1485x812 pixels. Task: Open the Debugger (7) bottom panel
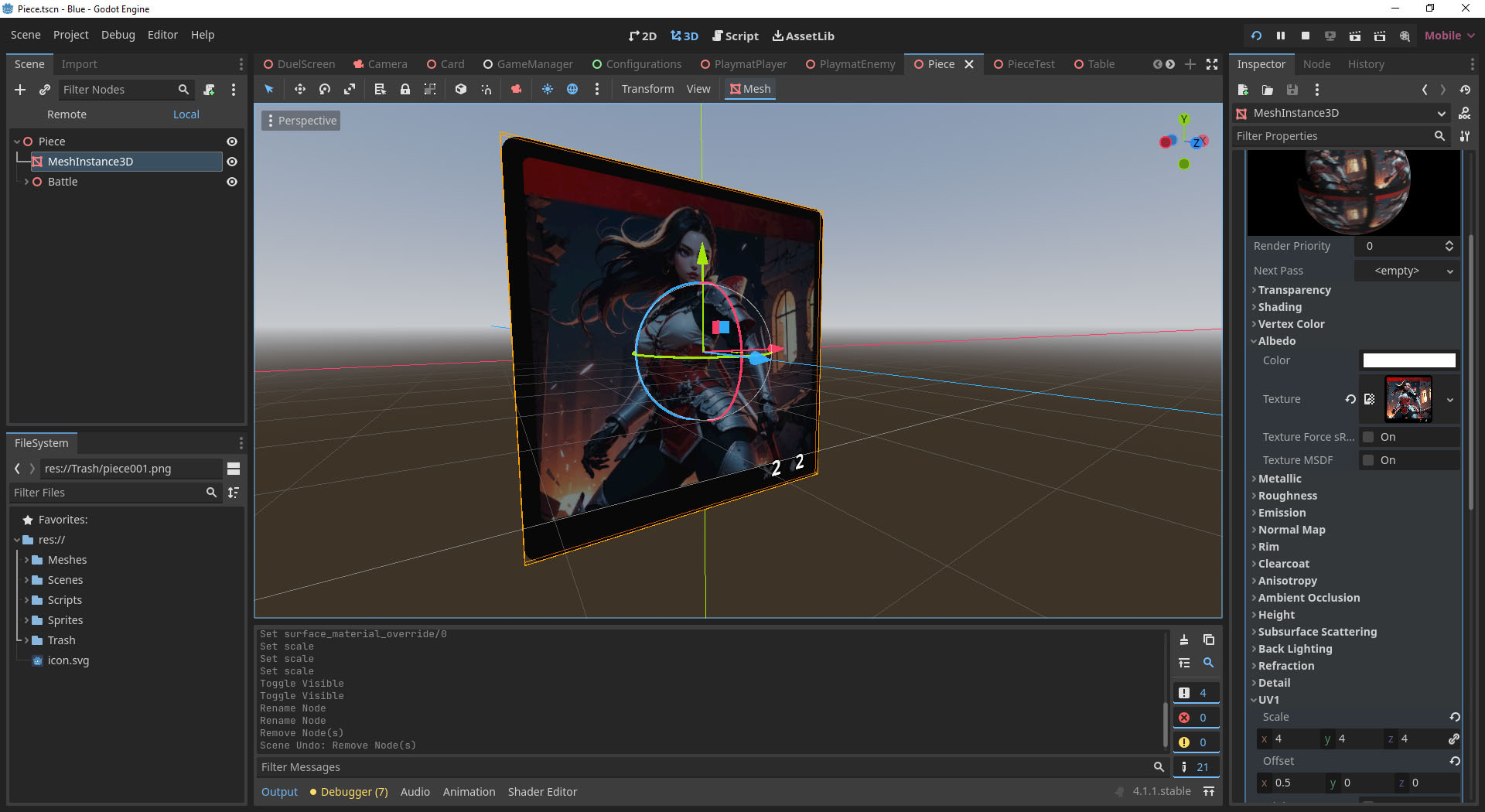point(349,792)
